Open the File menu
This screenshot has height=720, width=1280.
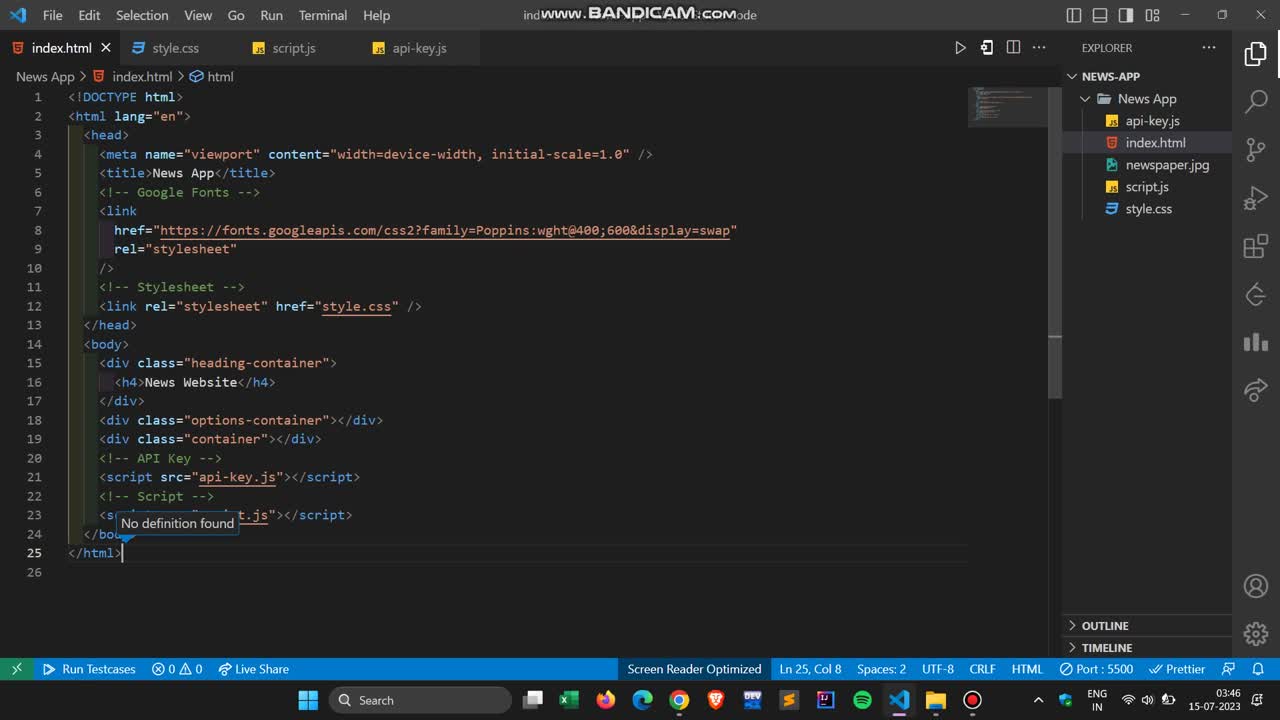pos(52,15)
